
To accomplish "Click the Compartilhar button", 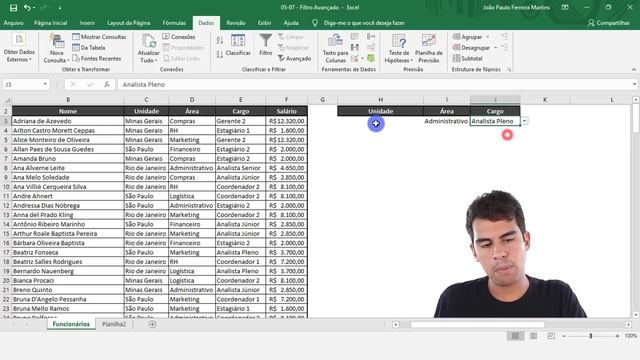I will 609,23.
